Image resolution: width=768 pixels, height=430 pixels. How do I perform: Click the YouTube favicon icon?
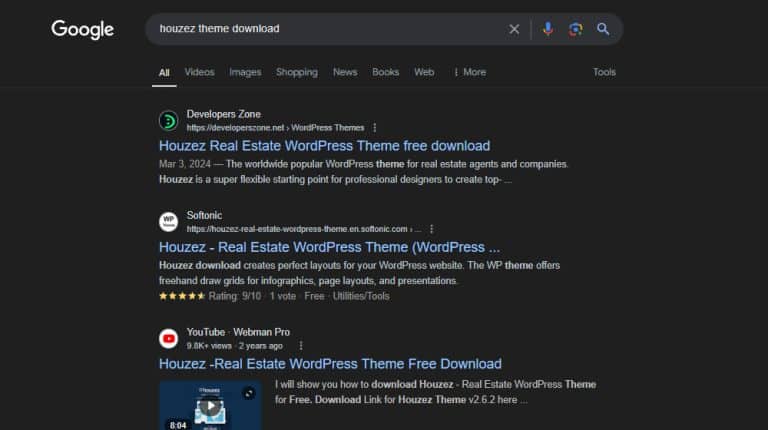(x=168, y=338)
